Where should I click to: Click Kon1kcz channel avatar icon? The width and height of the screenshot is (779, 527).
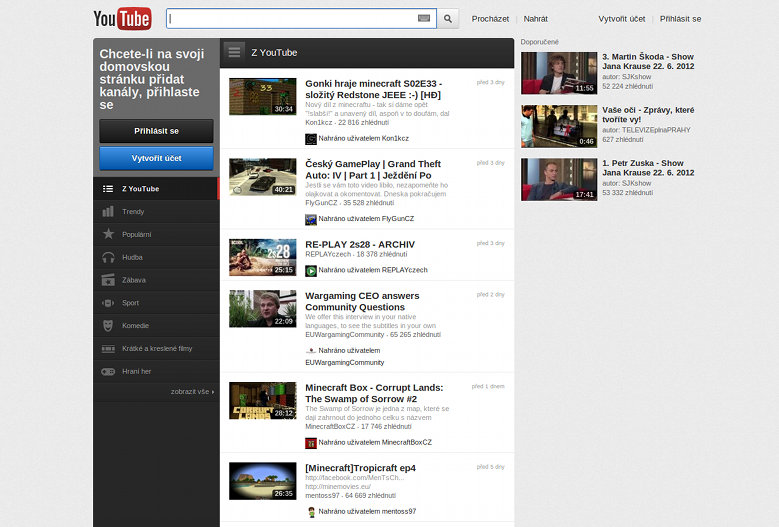pyautogui.click(x=311, y=139)
